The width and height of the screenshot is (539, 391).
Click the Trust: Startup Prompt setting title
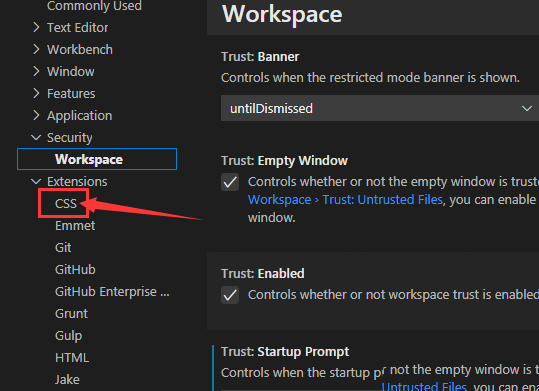[x=285, y=352]
